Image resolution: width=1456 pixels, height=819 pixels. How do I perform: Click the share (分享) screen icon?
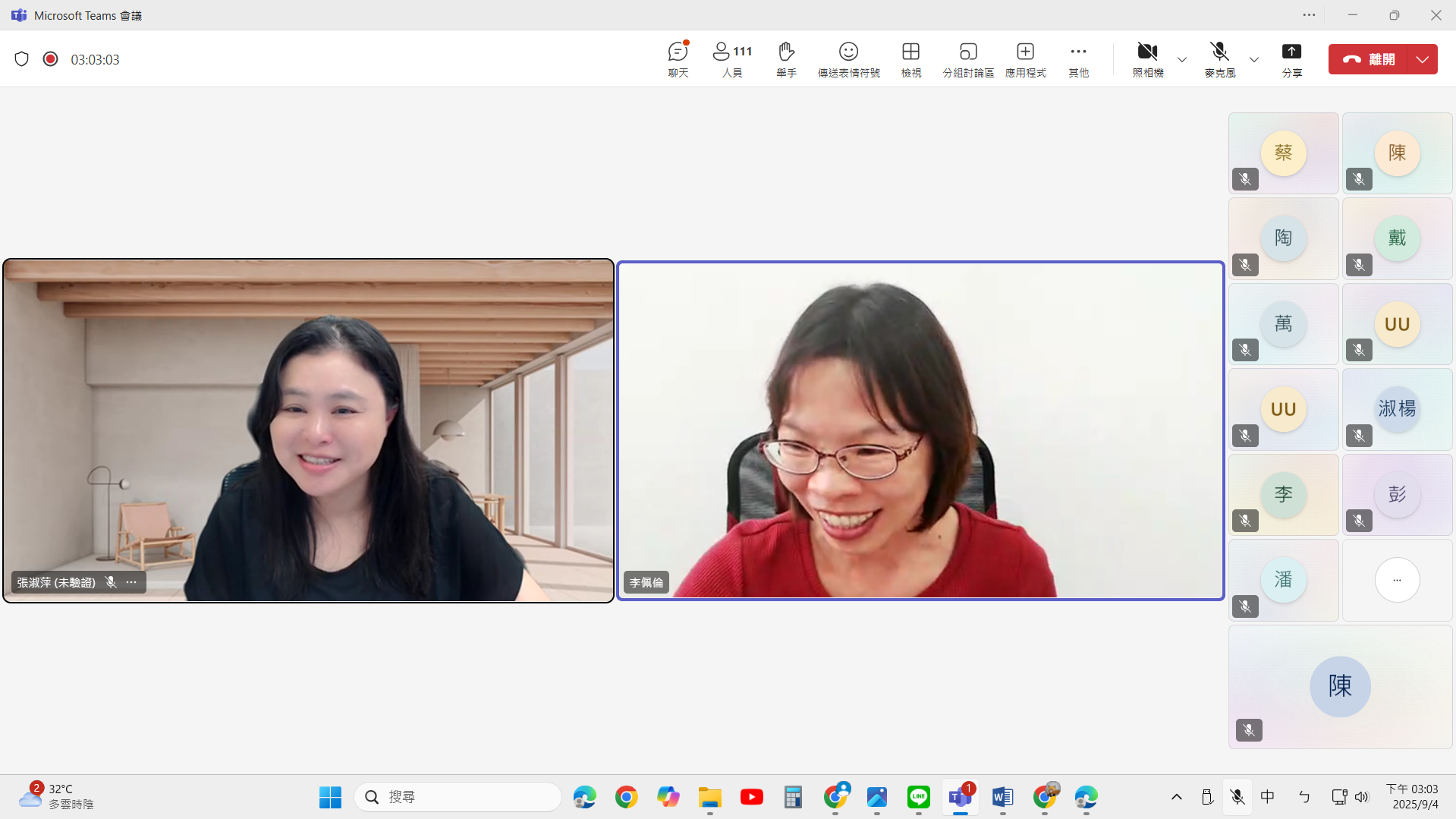tap(1291, 59)
